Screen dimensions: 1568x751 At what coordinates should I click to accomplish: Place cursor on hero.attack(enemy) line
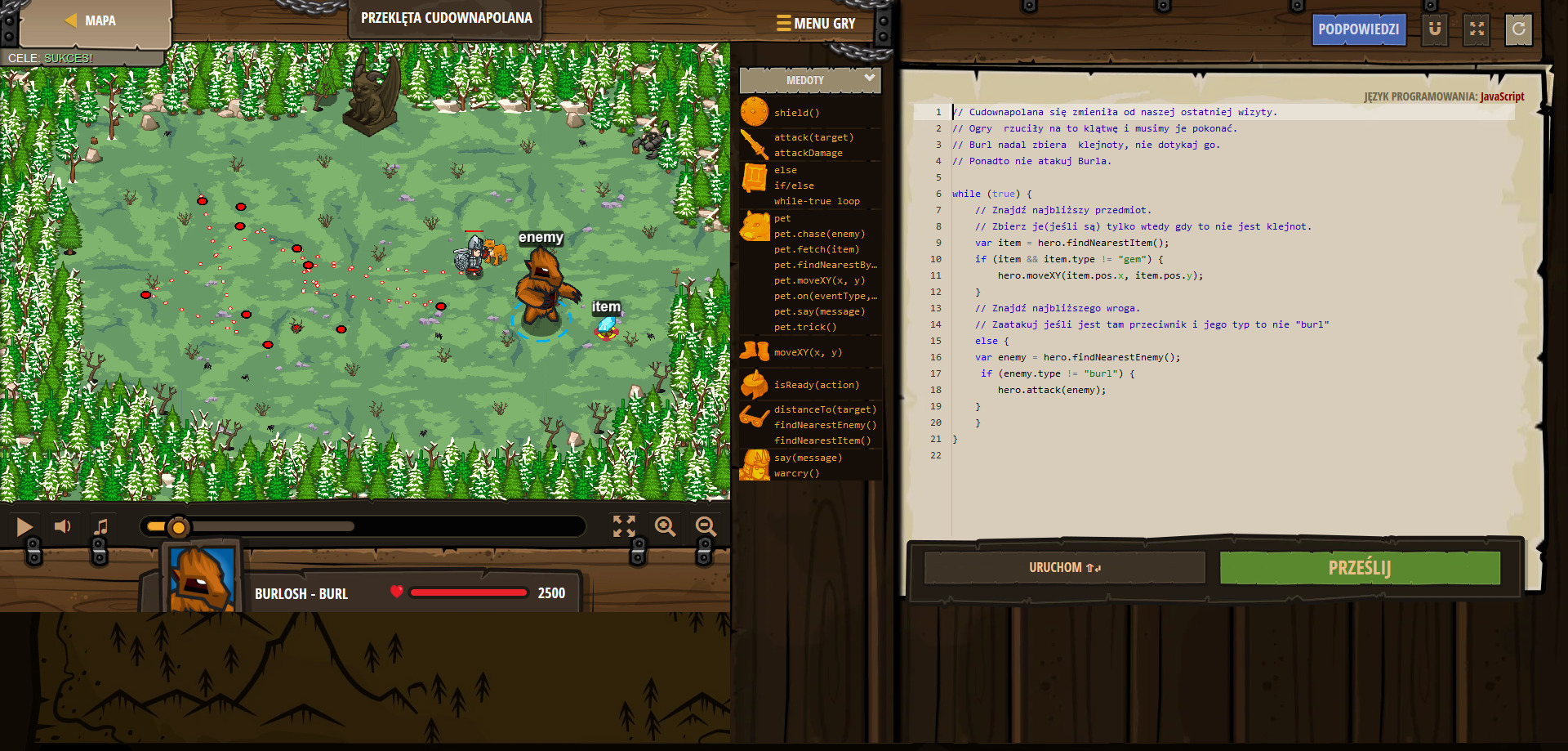pyautogui.click(x=1051, y=390)
